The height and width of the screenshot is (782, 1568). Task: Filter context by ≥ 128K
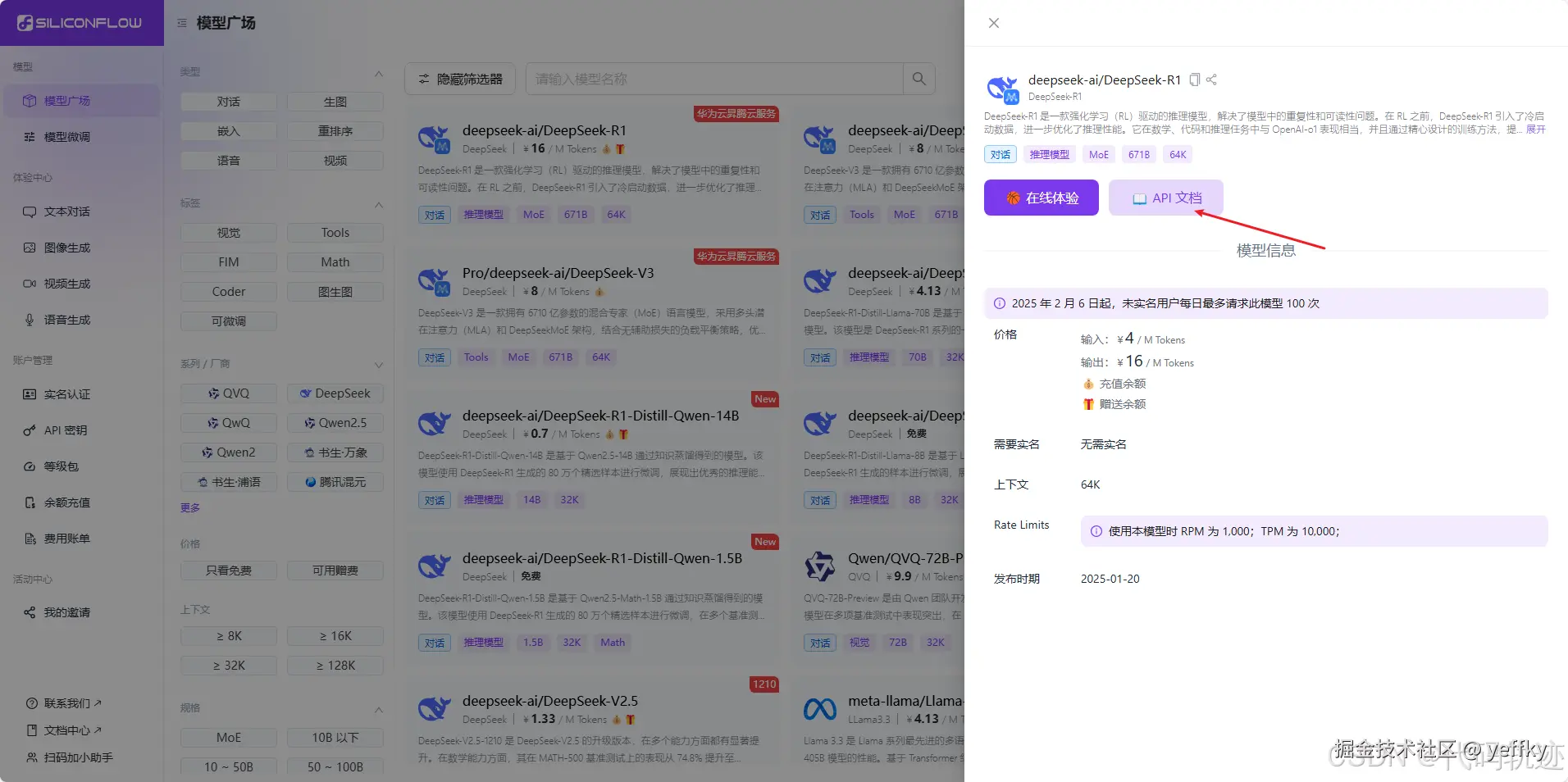pyautogui.click(x=335, y=666)
